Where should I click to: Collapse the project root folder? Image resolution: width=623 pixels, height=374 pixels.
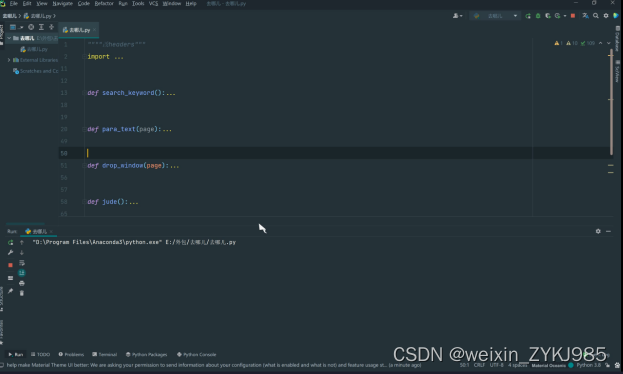[9, 38]
